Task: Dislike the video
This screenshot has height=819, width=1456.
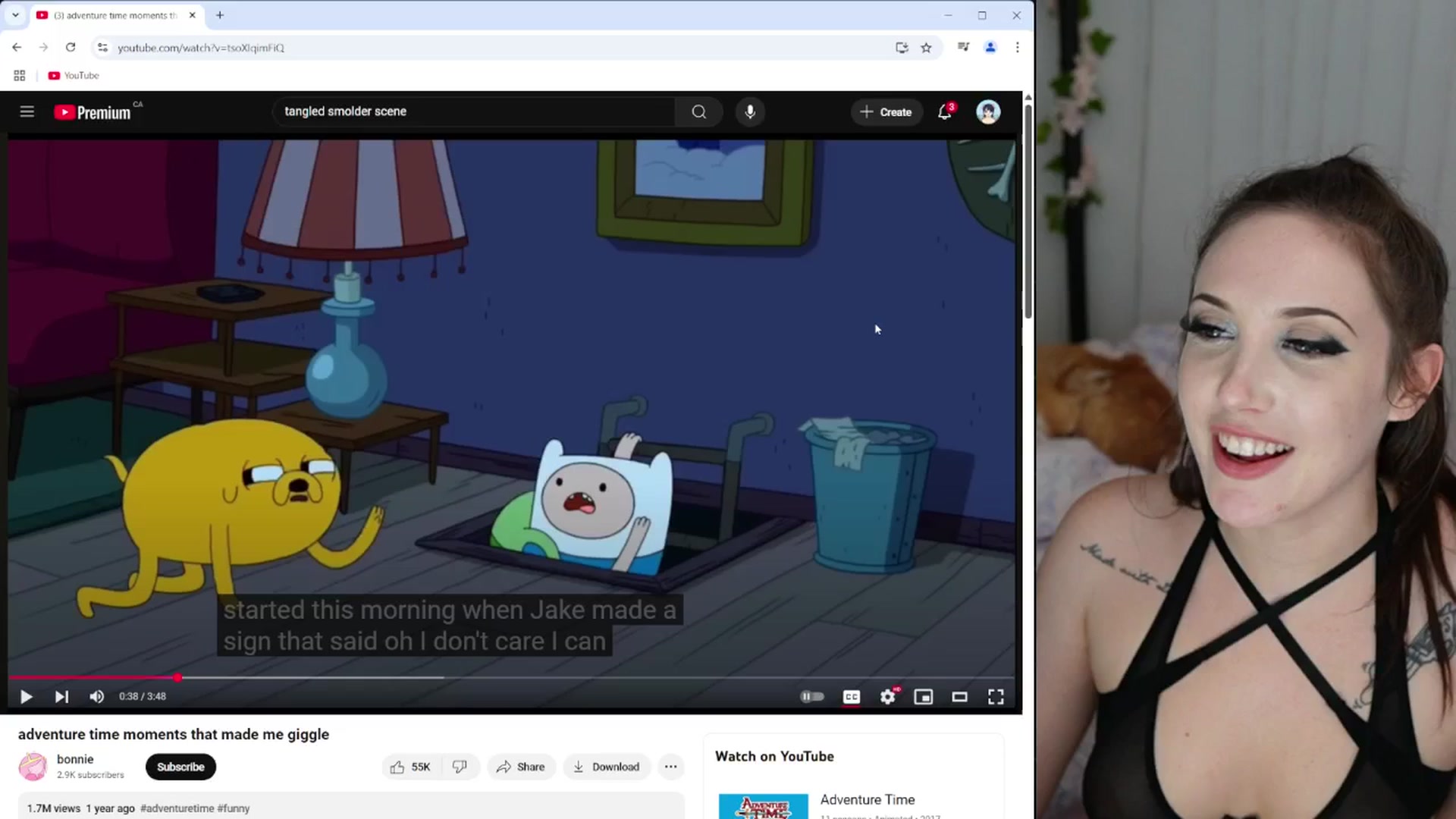Action: 460,767
